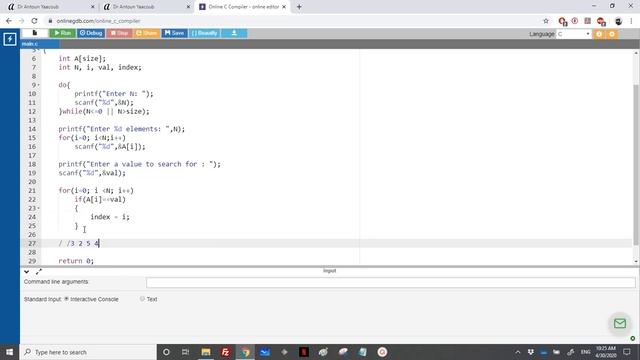Open the Language dropdown

click(574, 34)
